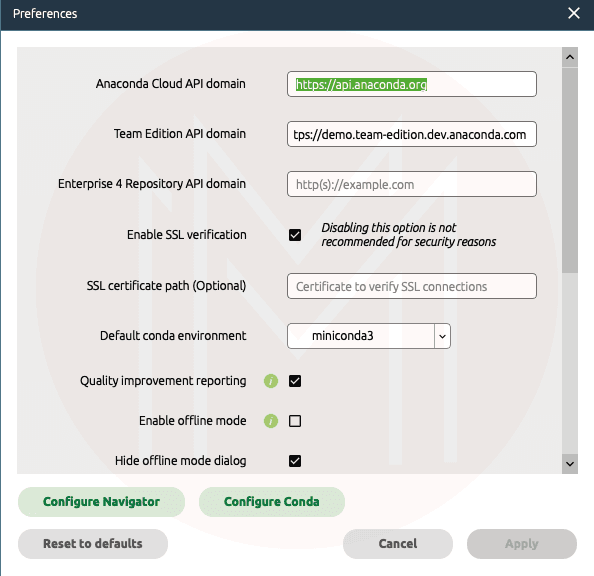Viewport: 594px width, 576px height.
Task: Click the 'Hide offline mode dialog' label
Action: tap(180, 461)
